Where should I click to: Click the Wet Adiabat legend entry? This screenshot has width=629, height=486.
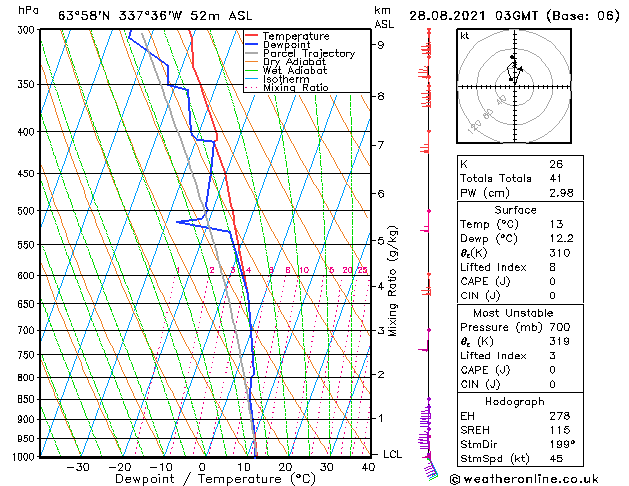pos(286,70)
